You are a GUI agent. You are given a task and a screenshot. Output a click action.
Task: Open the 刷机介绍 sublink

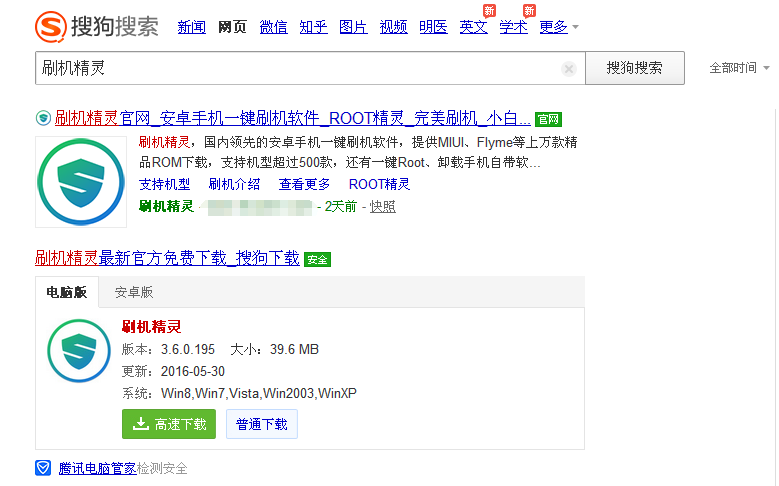pyautogui.click(x=234, y=184)
